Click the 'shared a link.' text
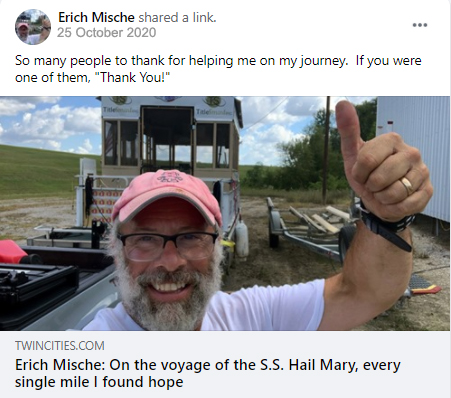 point(177,17)
